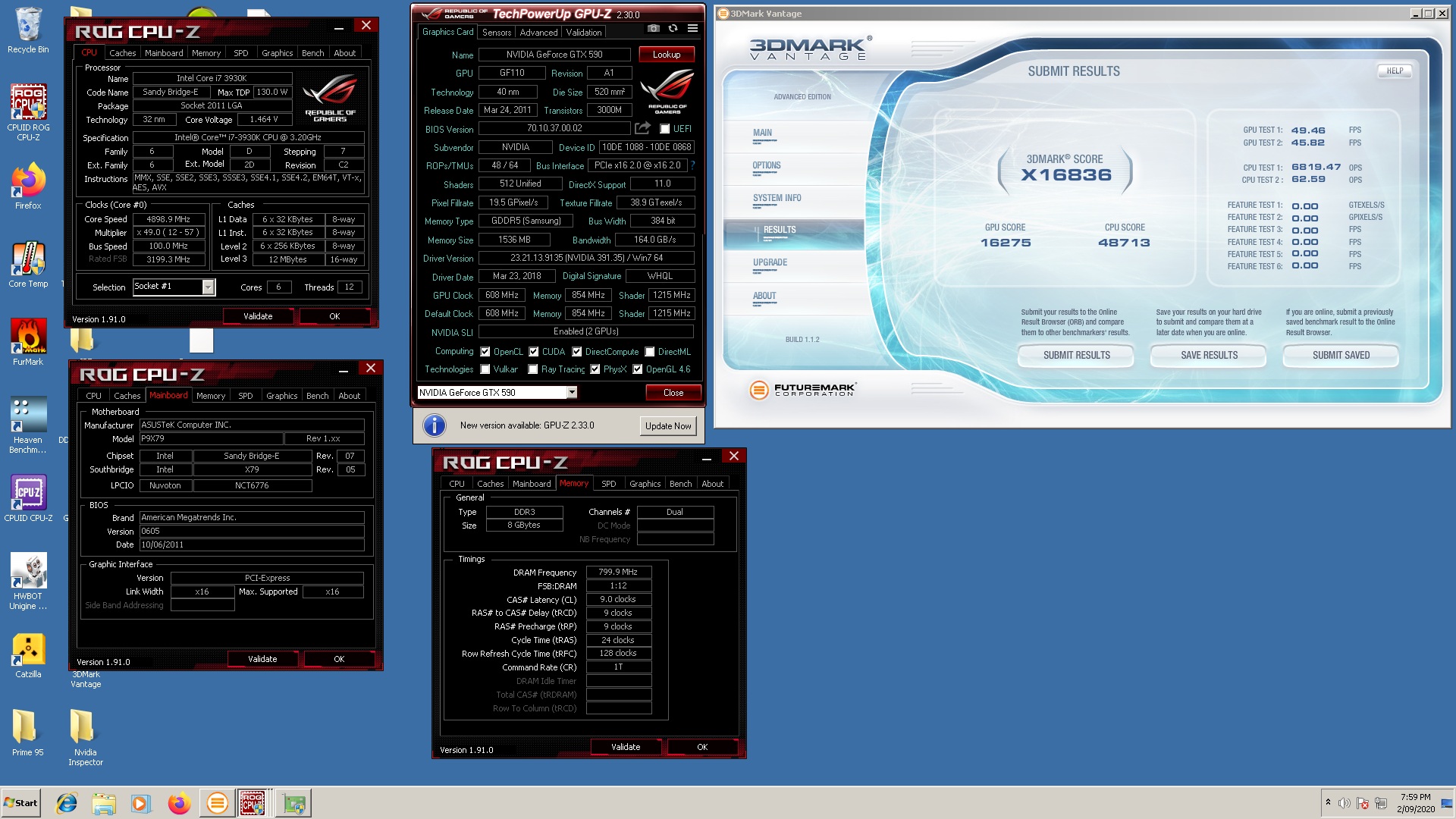Toggle the OpenCL checkbox
The width and height of the screenshot is (1456, 819).
[485, 352]
